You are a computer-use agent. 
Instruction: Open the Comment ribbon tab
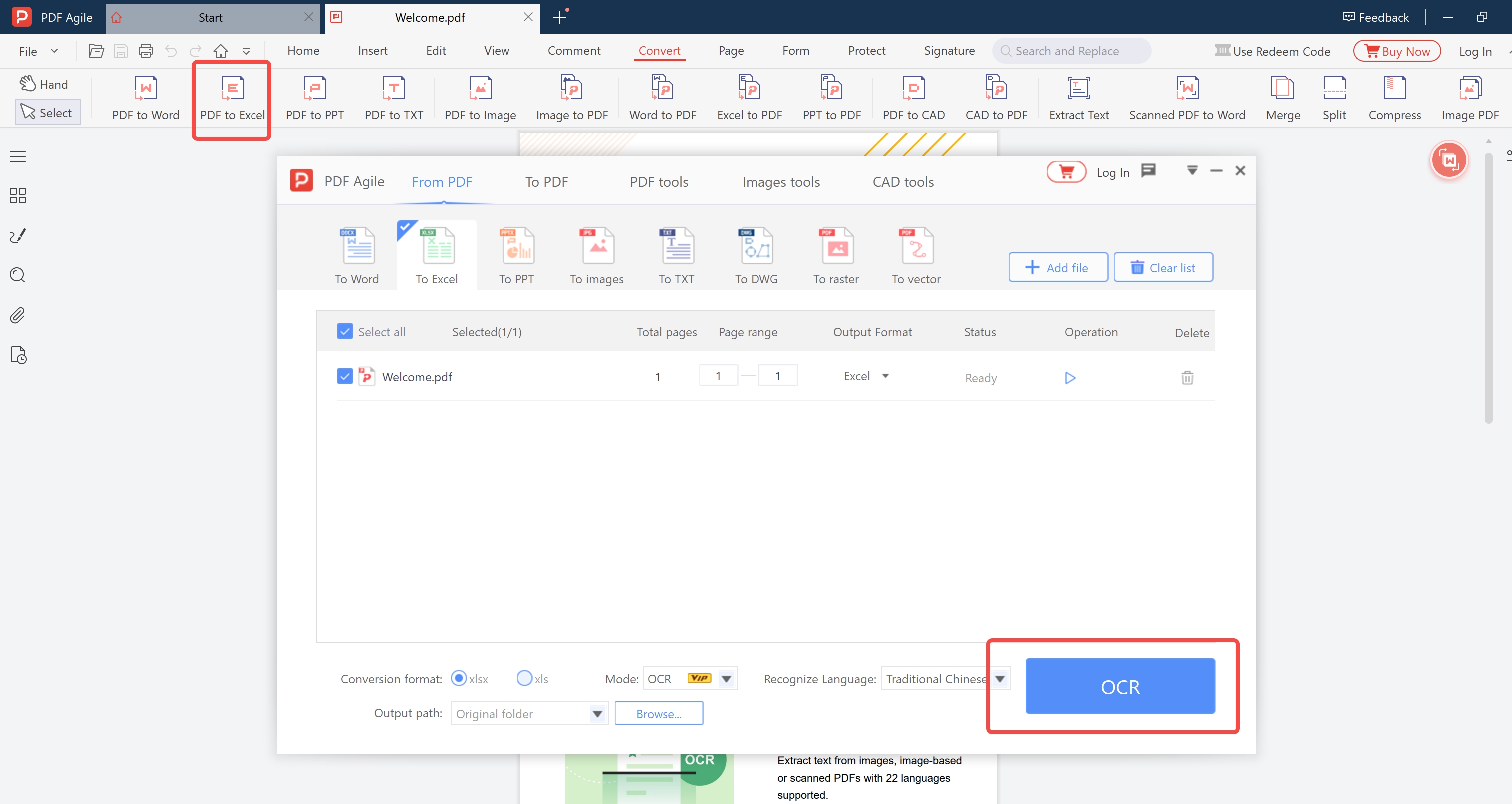coord(573,50)
